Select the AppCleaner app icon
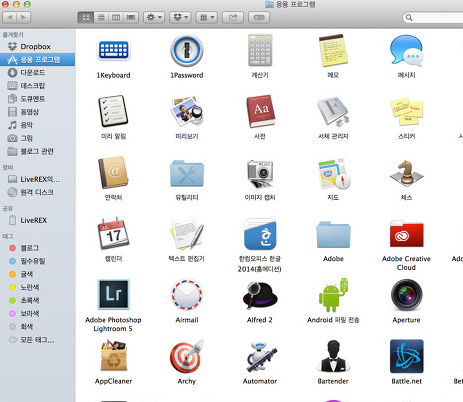463x402 pixels. pos(113,355)
